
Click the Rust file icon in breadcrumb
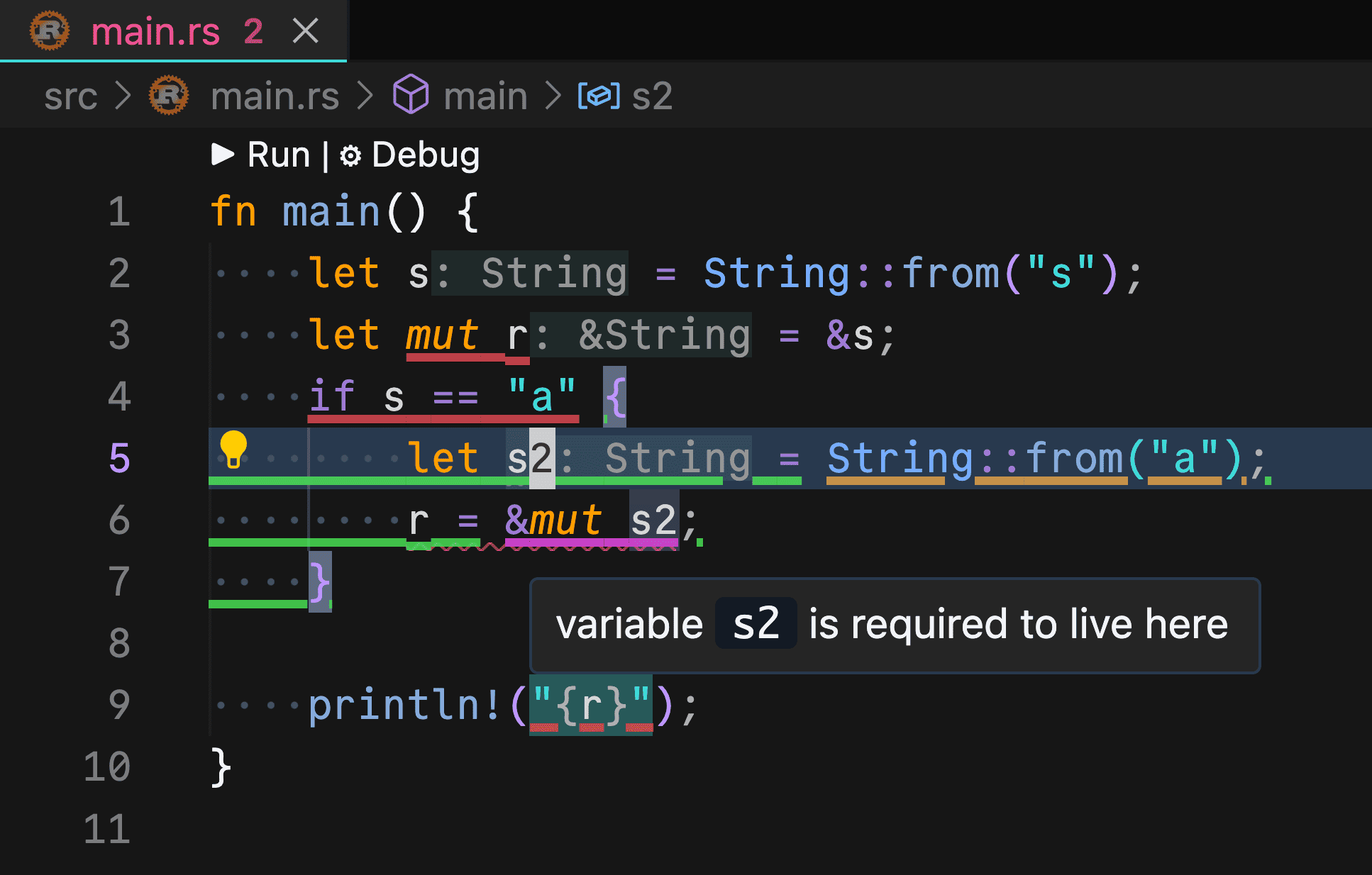click(169, 95)
